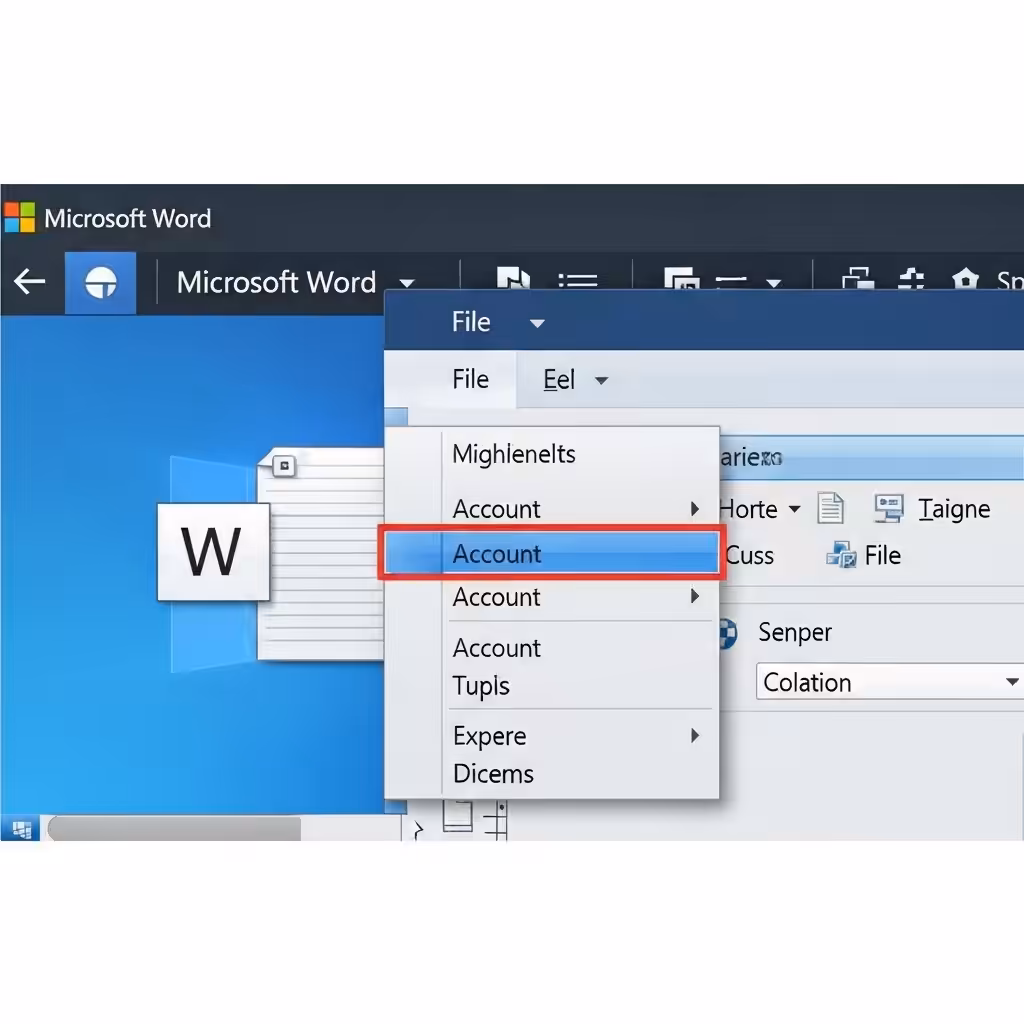The height and width of the screenshot is (1024, 1024).
Task: Click the submenu arrow beside Expere
Action: pyautogui.click(x=695, y=736)
